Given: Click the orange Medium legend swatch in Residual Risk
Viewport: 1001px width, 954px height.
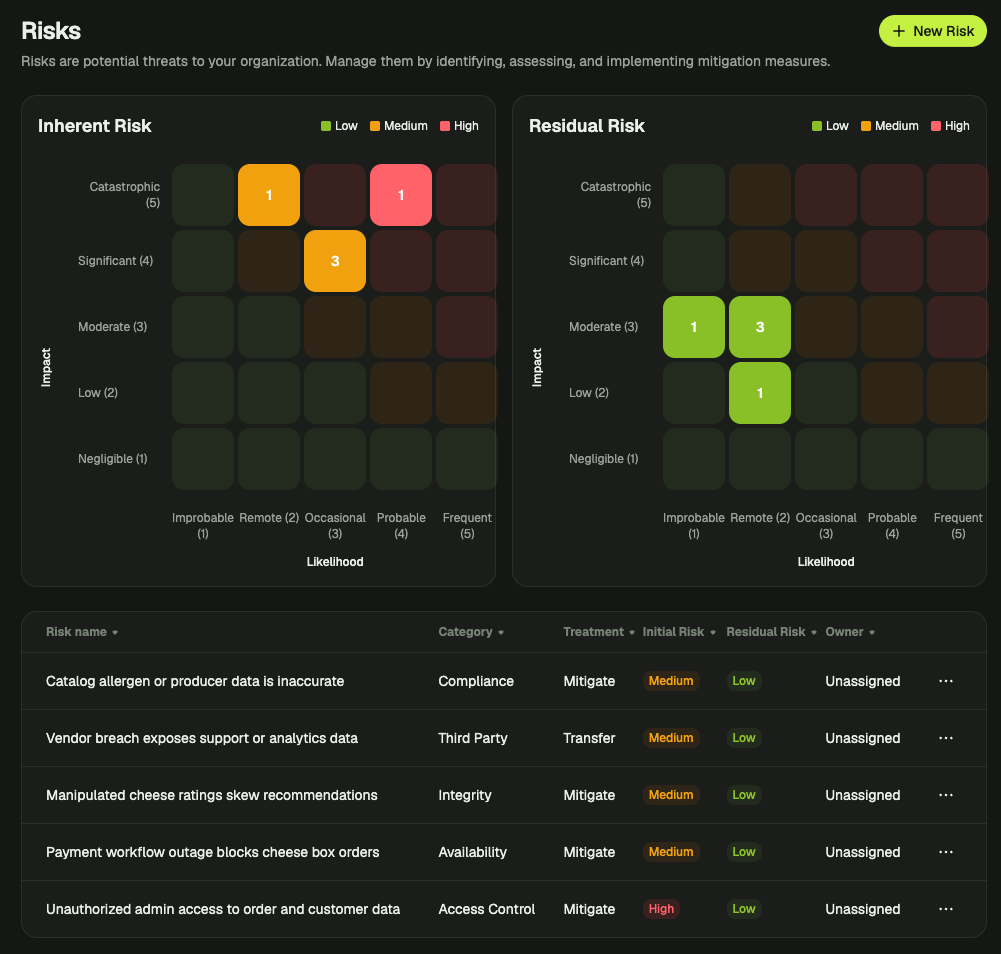Looking at the screenshot, I should coord(866,126).
